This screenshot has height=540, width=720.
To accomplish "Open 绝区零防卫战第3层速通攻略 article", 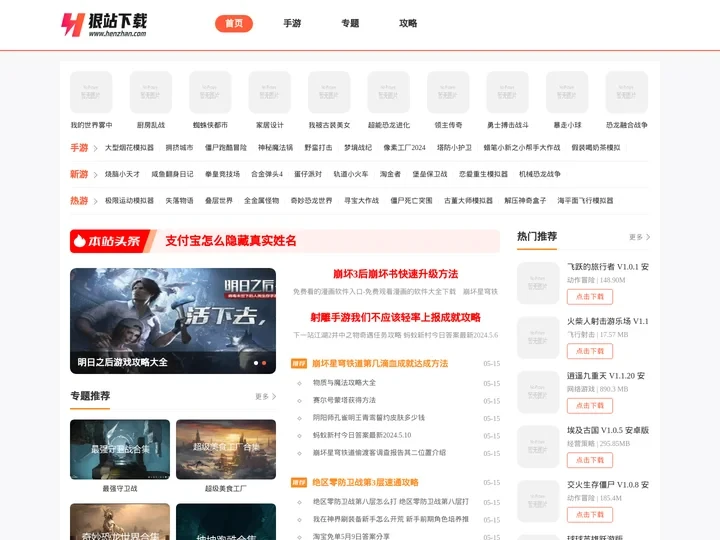I will point(366,483).
